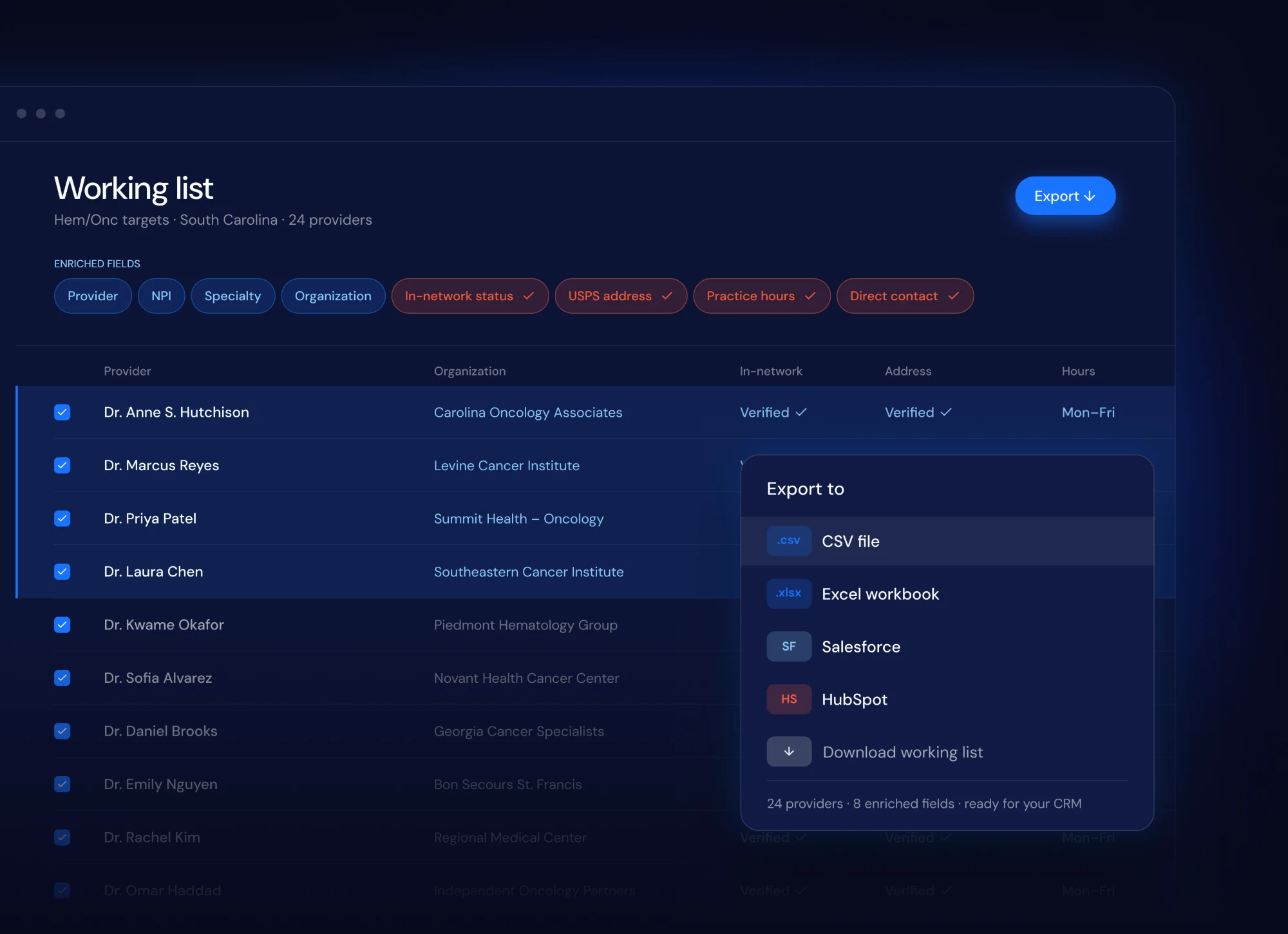Image resolution: width=1288 pixels, height=934 pixels.
Task: Click Dr. Rachel Kim's name
Action: tap(152, 837)
